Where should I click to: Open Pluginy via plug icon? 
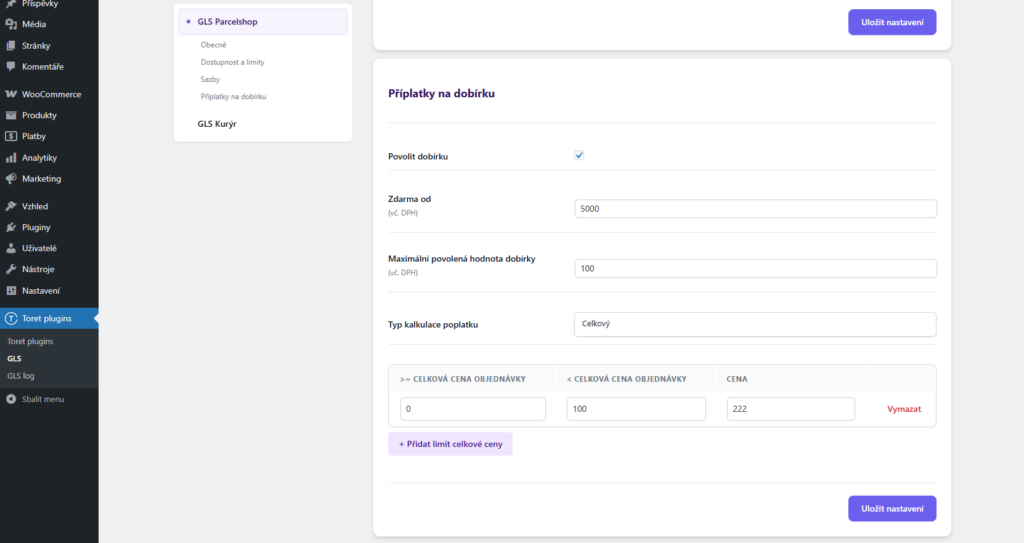[x=11, y=227]
